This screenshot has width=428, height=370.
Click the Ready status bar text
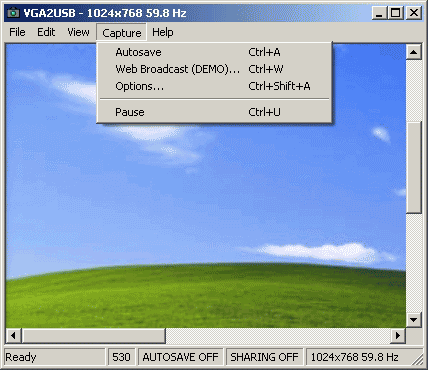(x=21, y=357)
